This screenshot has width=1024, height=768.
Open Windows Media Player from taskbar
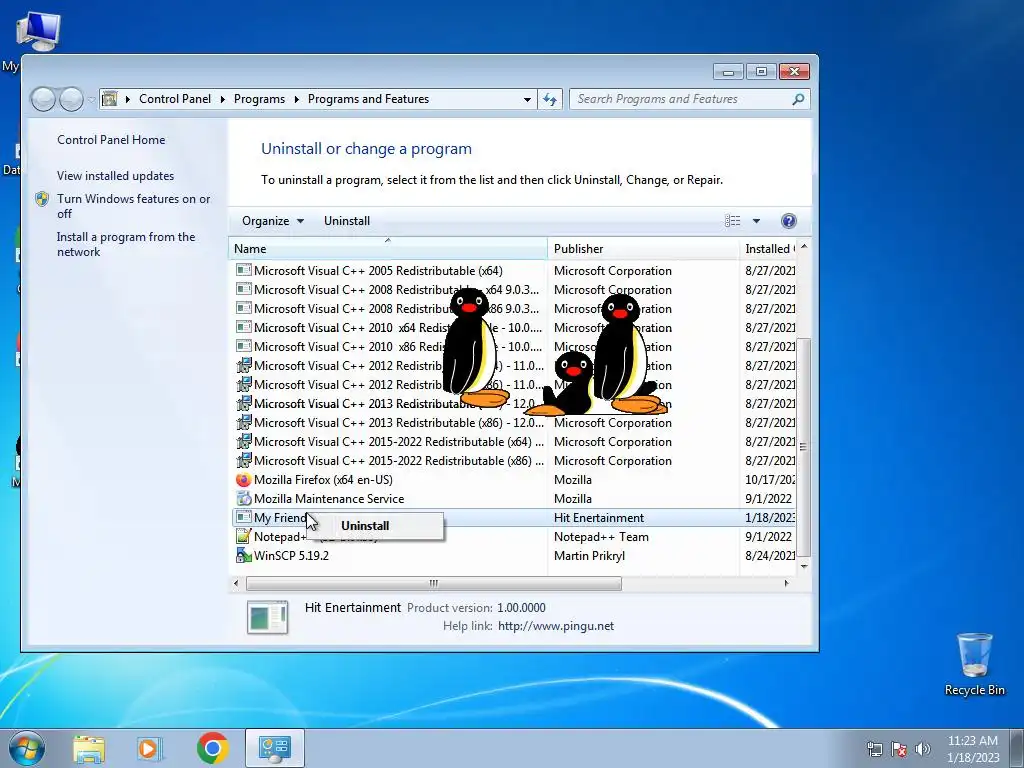coord(149,749)
